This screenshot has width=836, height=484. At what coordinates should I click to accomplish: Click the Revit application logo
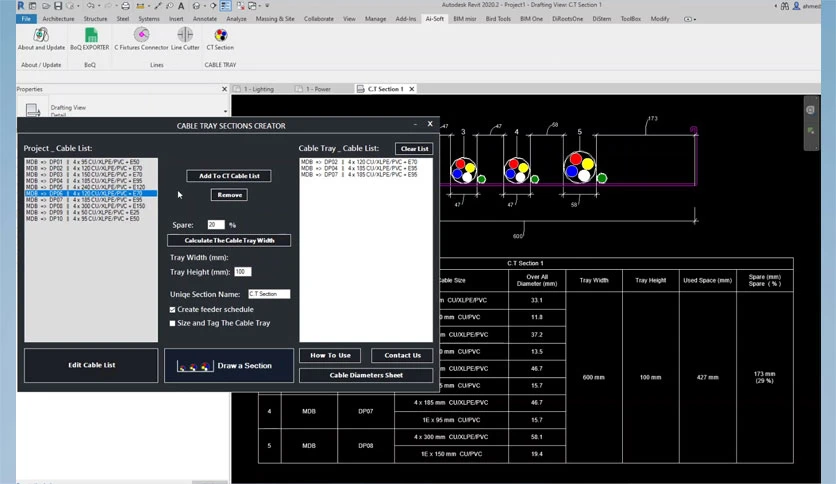pos(20,5)
